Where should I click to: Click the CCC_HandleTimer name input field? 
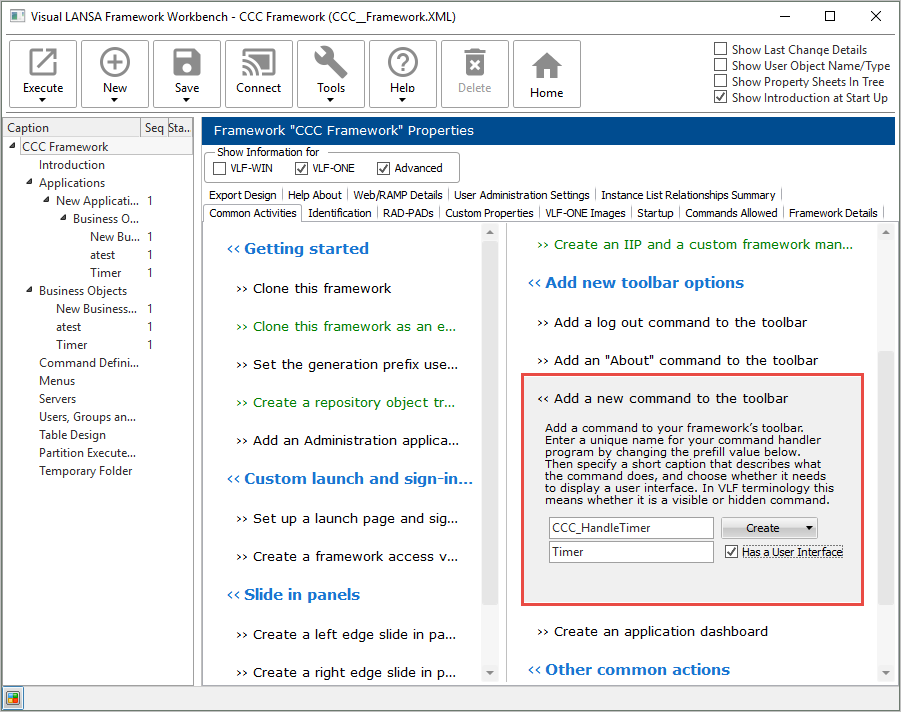click(x=631, y=528)
